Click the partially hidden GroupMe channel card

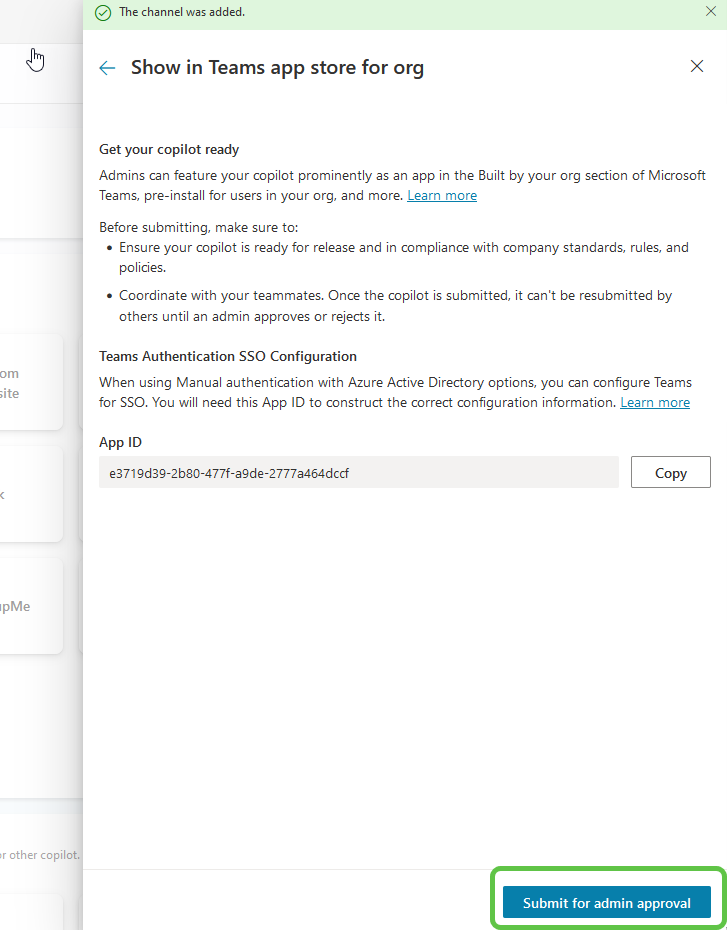click(x=30, y=606)
